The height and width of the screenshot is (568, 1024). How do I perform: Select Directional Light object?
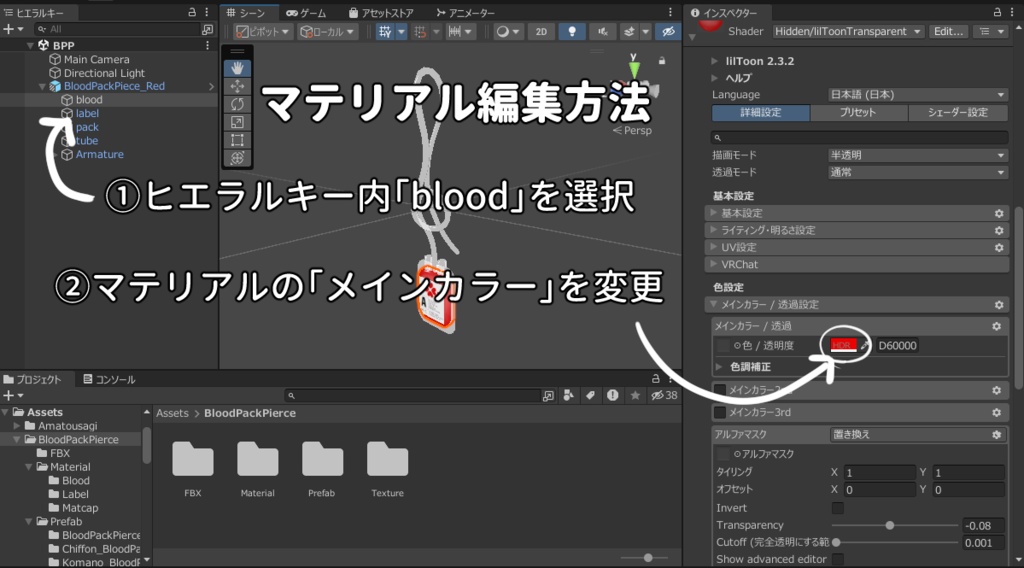pos(104,73)
